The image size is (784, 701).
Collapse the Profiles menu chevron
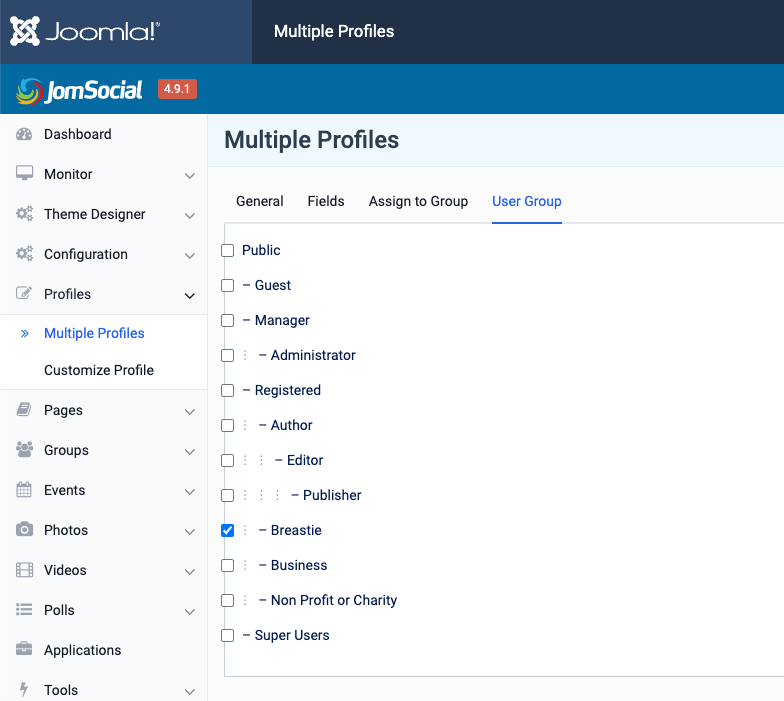190,295
